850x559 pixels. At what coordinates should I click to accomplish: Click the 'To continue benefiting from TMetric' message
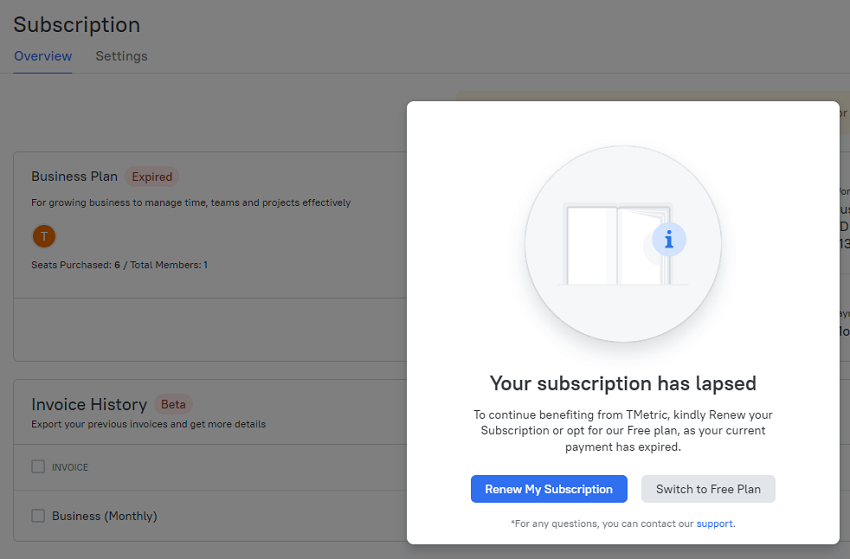tap(623, 431)
